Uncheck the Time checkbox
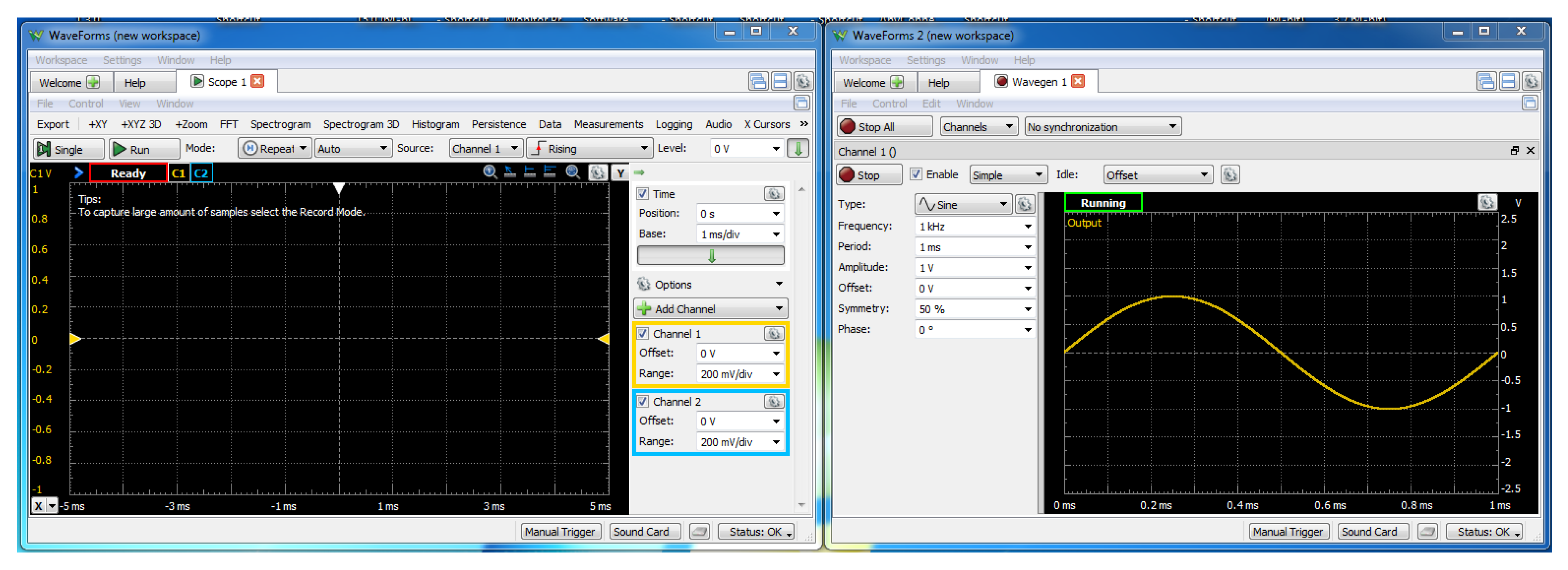The width and height of the screenshot is (1568, 570). [642, 194]
